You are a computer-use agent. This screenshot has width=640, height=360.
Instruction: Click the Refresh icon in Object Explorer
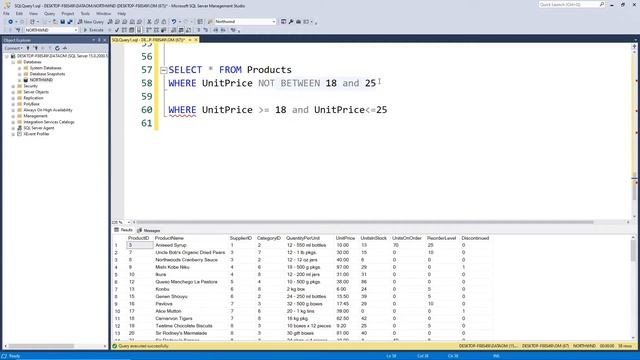[57, 48]
